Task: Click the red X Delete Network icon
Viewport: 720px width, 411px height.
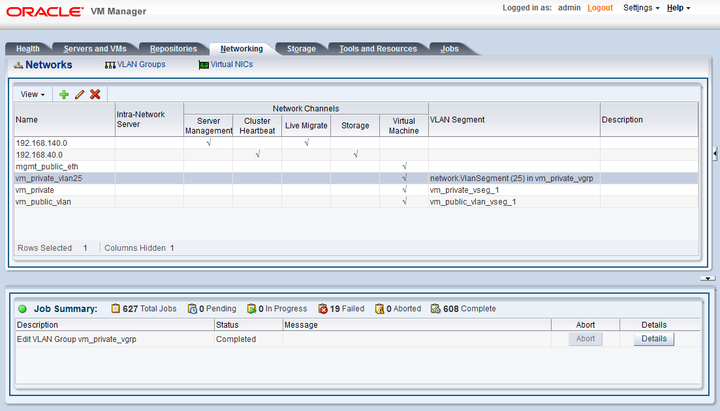Action: 95,94
